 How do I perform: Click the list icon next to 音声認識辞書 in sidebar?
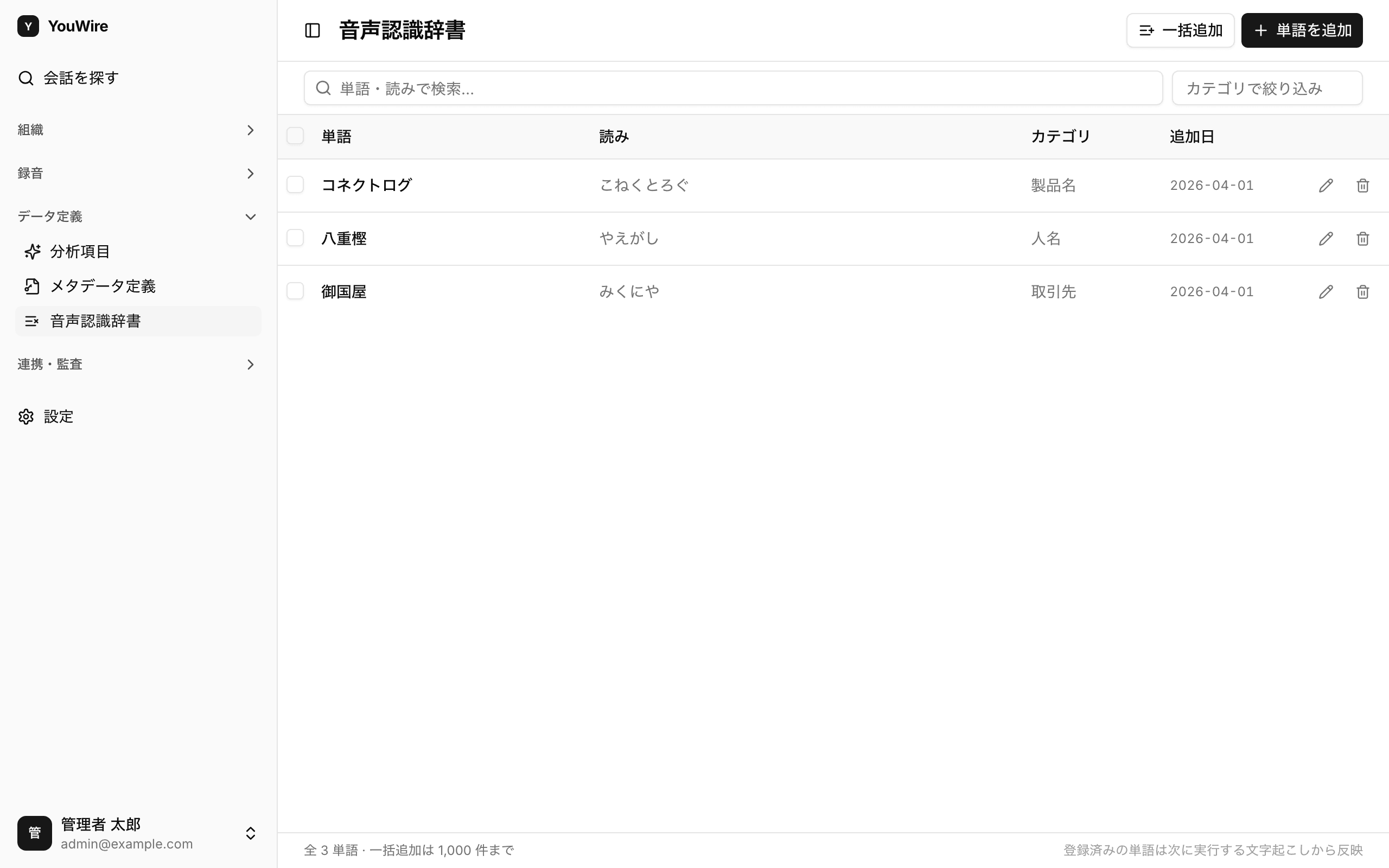32,321
